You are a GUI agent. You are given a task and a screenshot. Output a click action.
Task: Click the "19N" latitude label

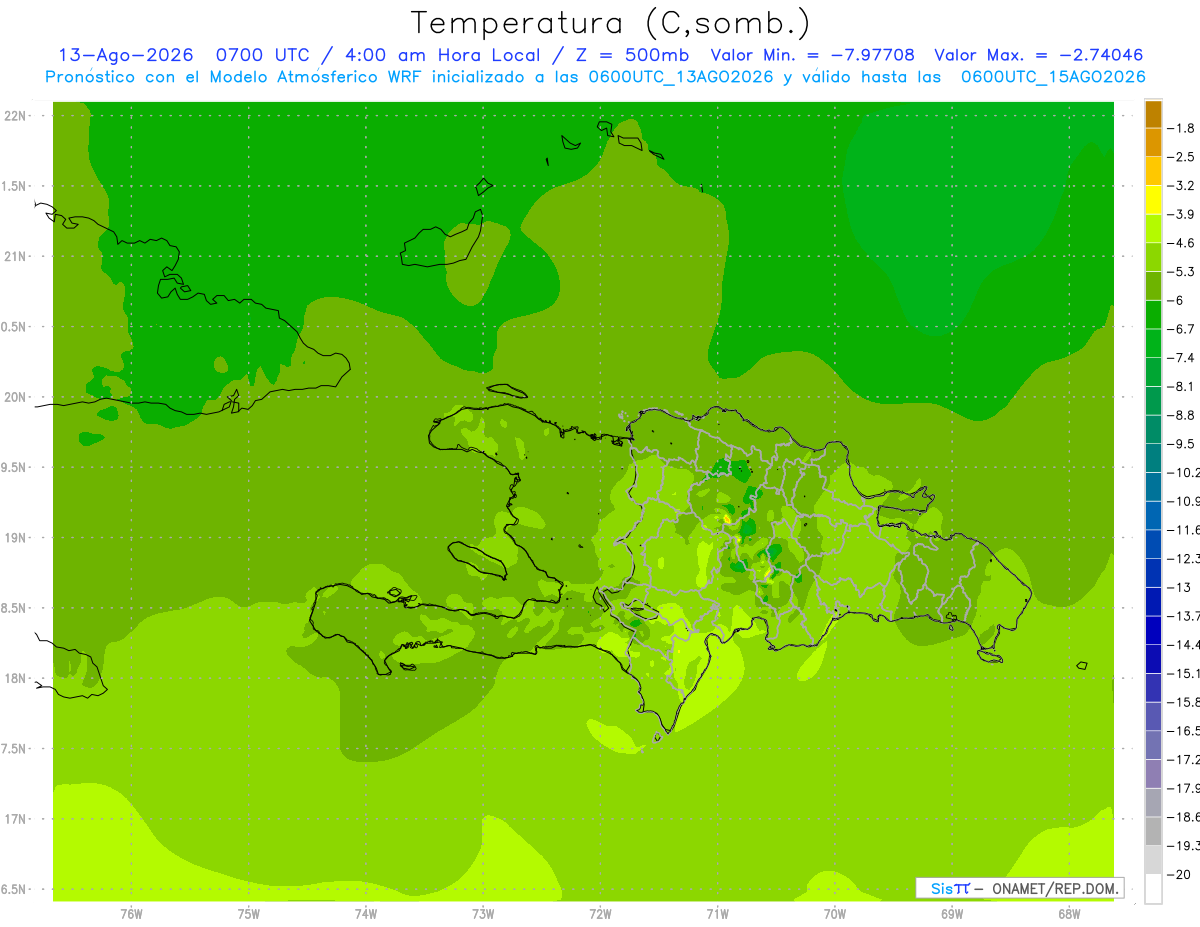click(x=14, y=538)
